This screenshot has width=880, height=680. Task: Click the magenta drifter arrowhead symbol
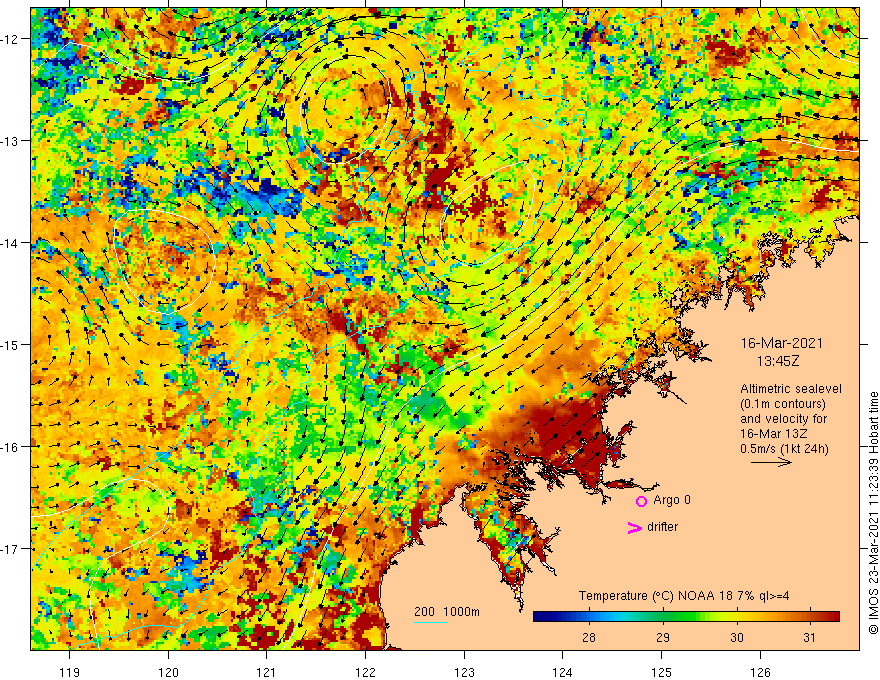click(x=634, y=527)
